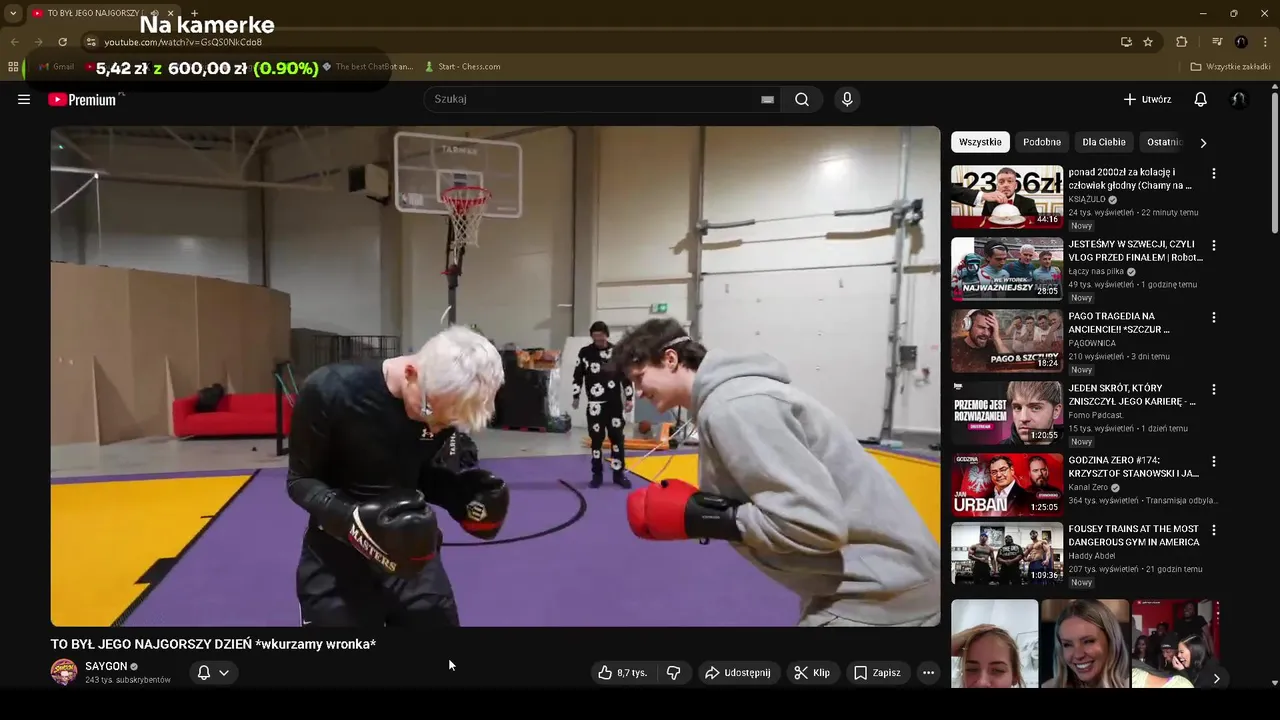Open the first Shorts thumbnail
Viewport: 1280px width, 720px height.
tap(994, 644)
